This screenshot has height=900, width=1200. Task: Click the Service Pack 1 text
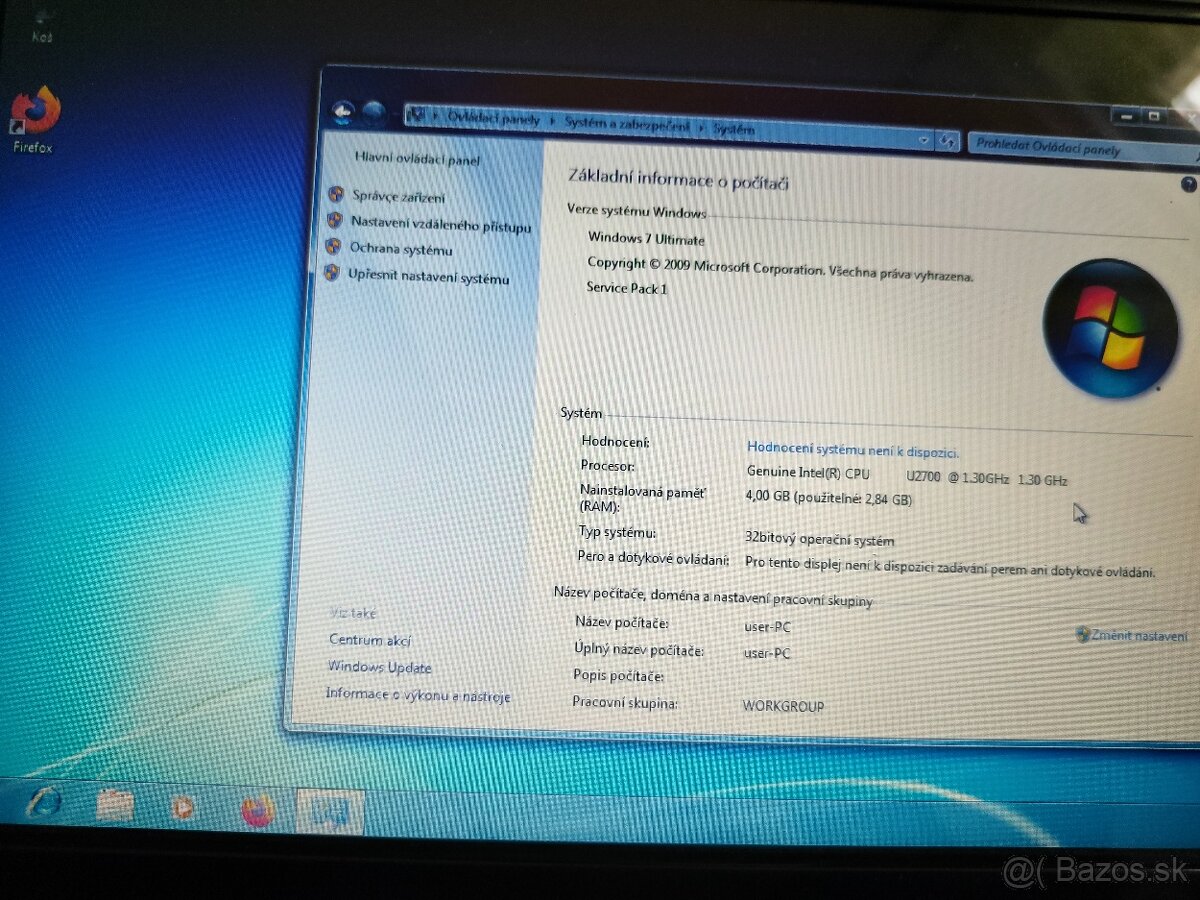626,288
